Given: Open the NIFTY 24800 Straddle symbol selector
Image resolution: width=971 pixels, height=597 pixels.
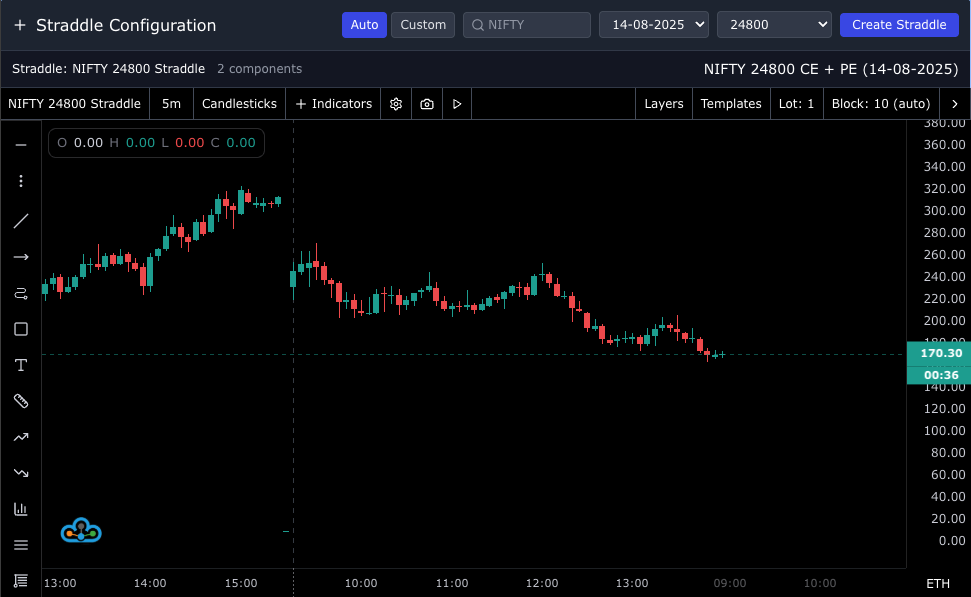Looking at the screenshot, I should [74, 103].
